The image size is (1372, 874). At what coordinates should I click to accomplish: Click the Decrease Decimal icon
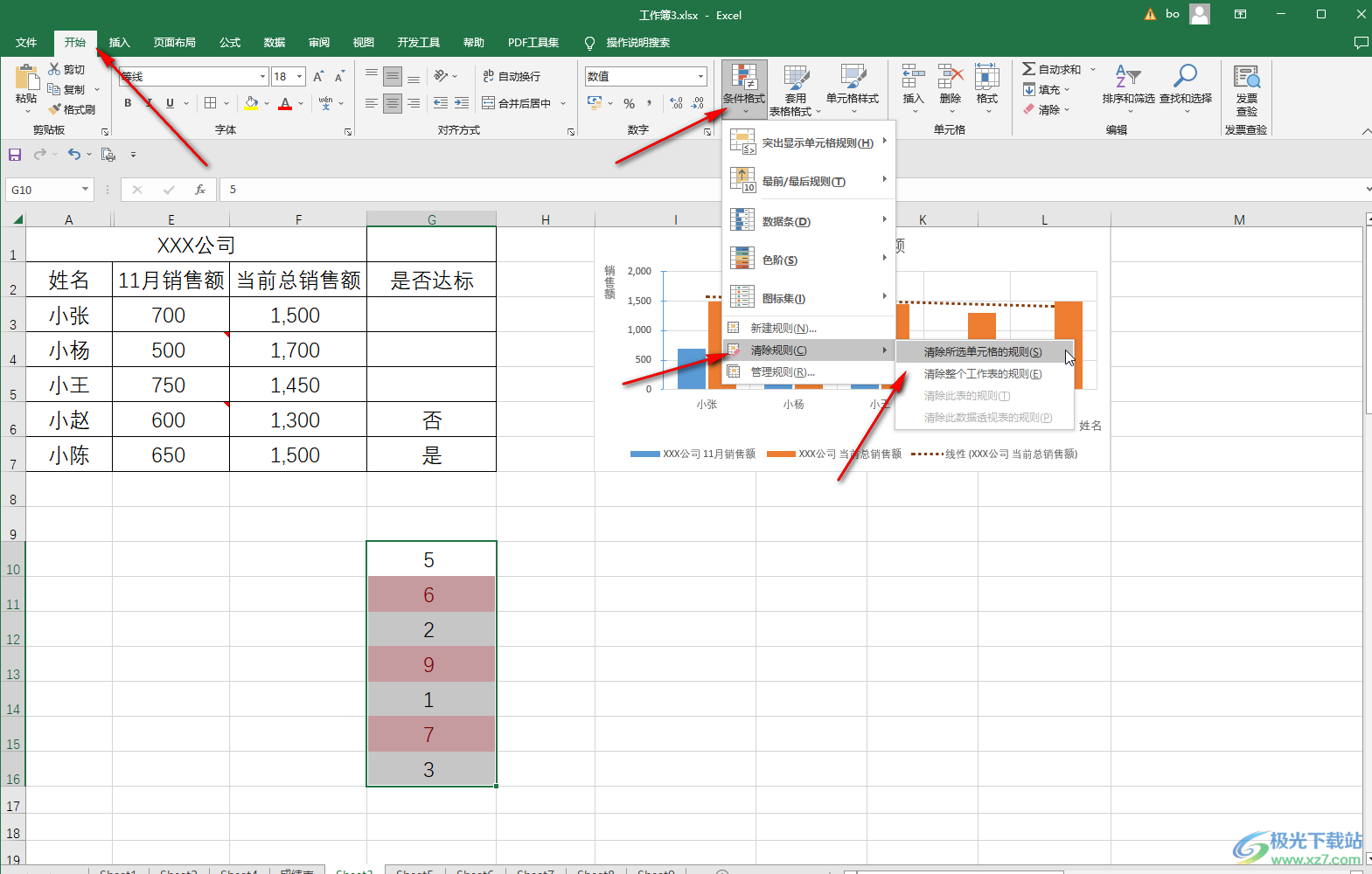tap(697, 103)
